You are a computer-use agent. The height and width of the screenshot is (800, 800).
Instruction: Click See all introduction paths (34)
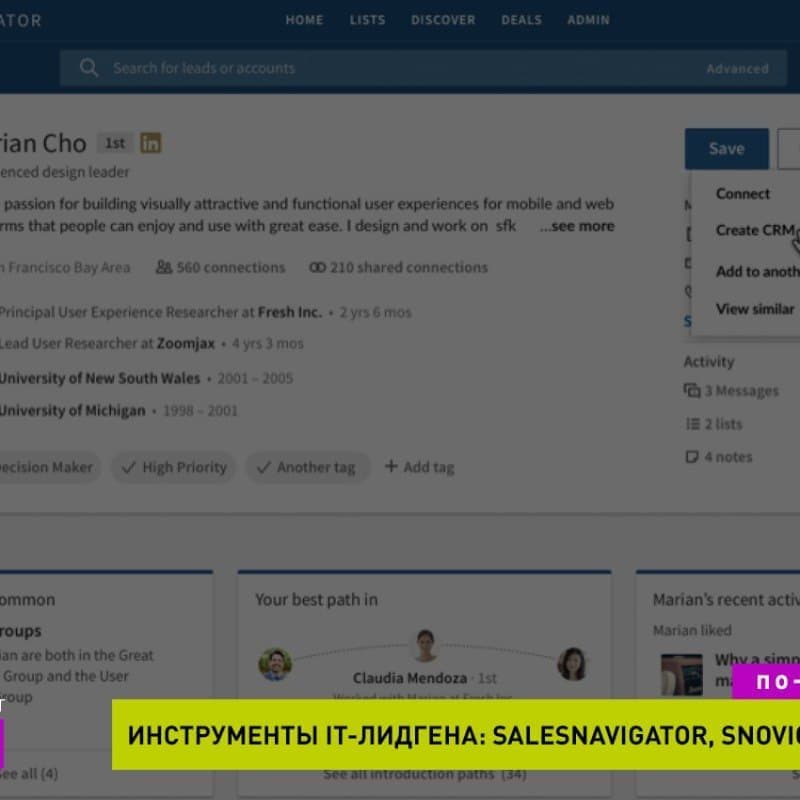click(424, 774)
